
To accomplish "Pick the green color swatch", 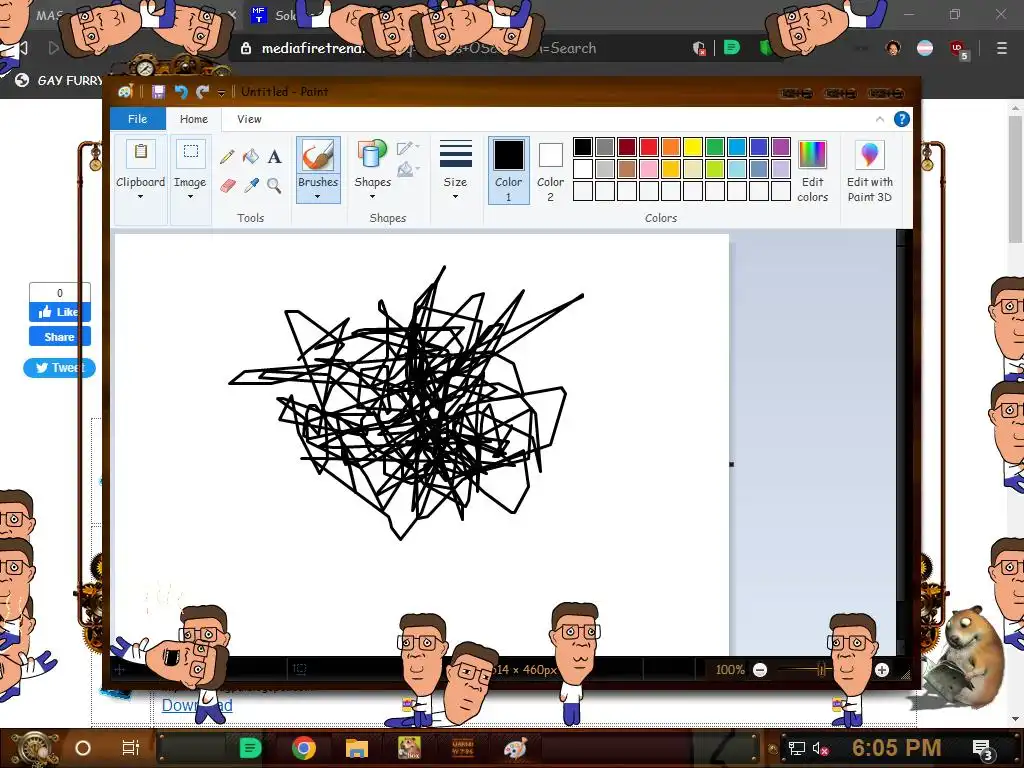I will (714, 147).
